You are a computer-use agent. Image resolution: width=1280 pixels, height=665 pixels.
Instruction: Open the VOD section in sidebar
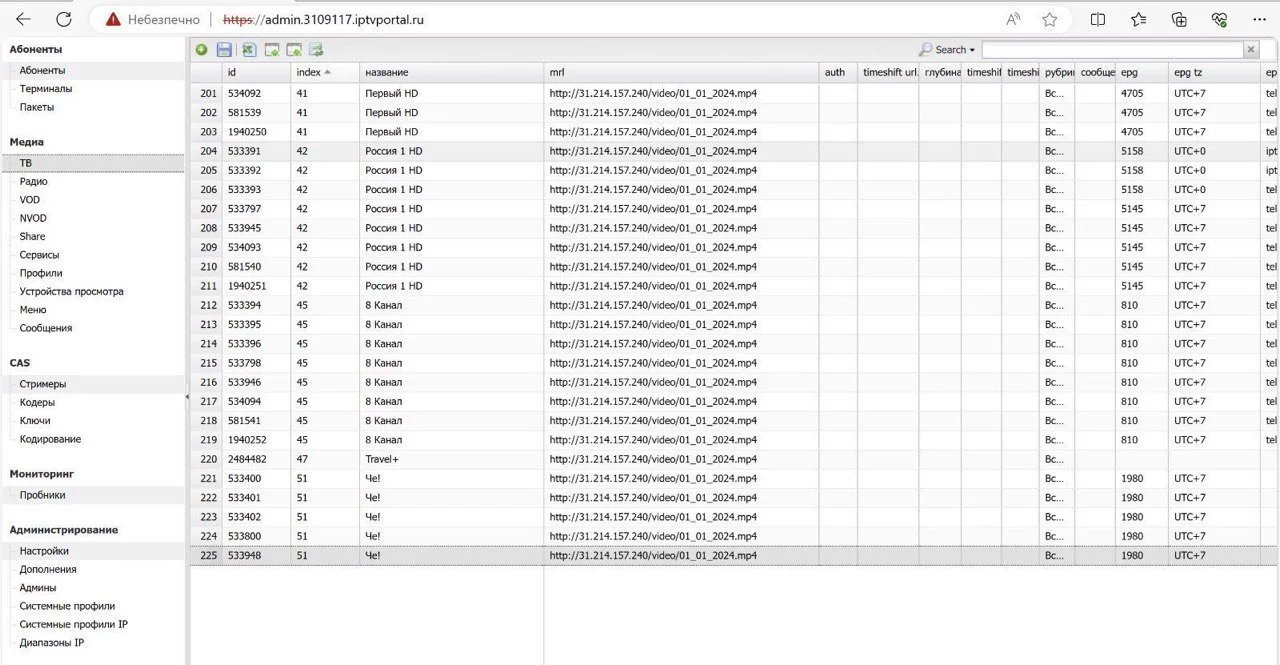30,200
